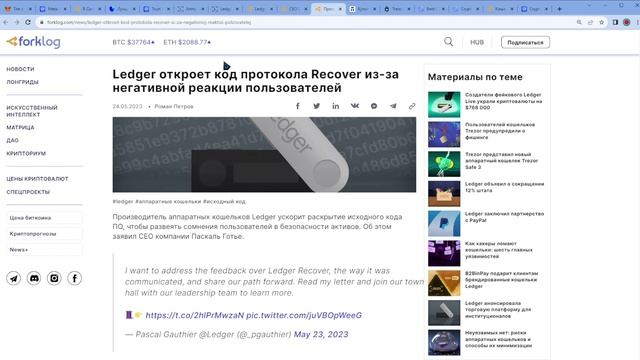Open Forklog Discord from sidebar

pos(34,278)
